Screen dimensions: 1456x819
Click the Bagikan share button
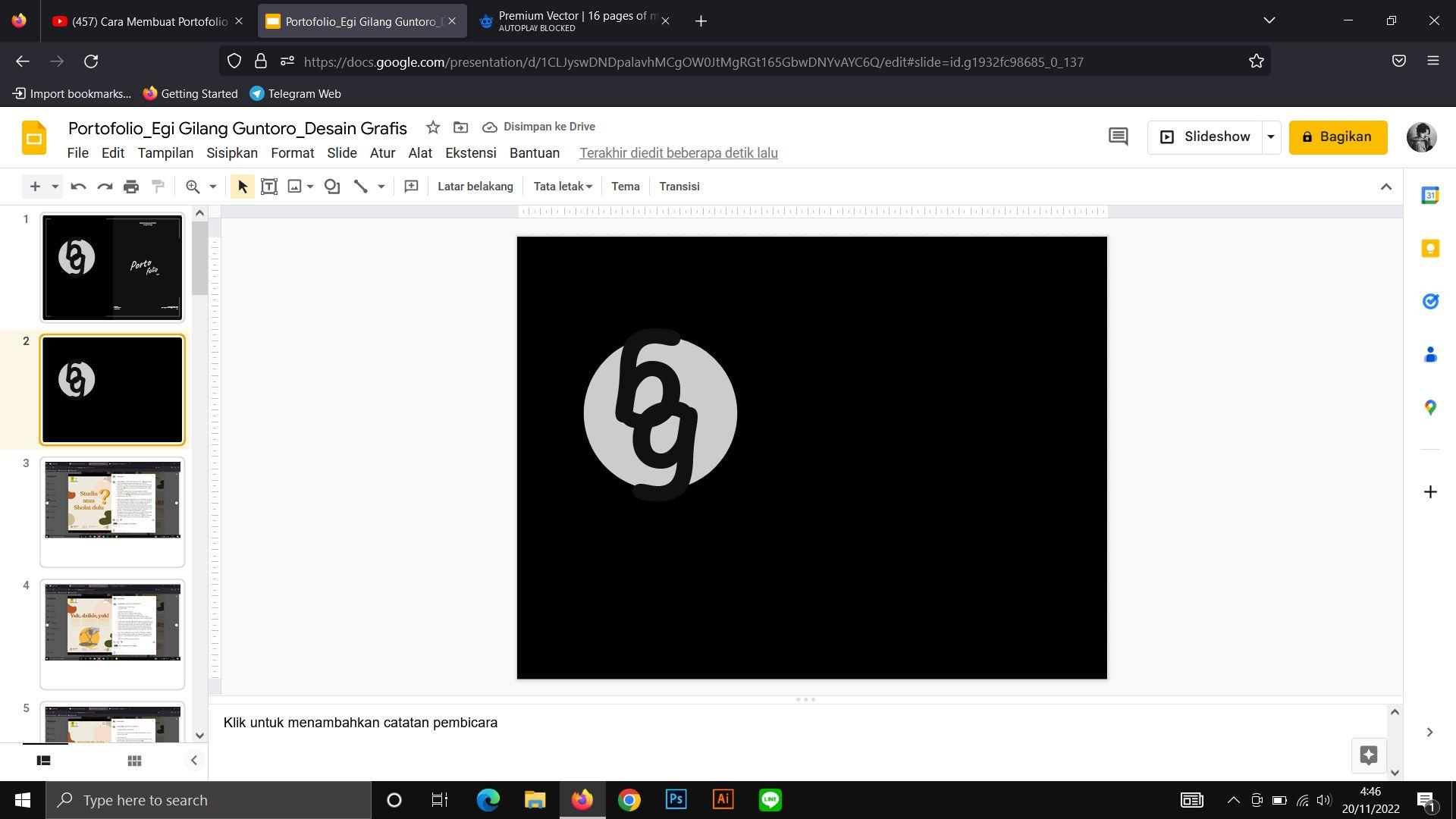click(1338, 137)
